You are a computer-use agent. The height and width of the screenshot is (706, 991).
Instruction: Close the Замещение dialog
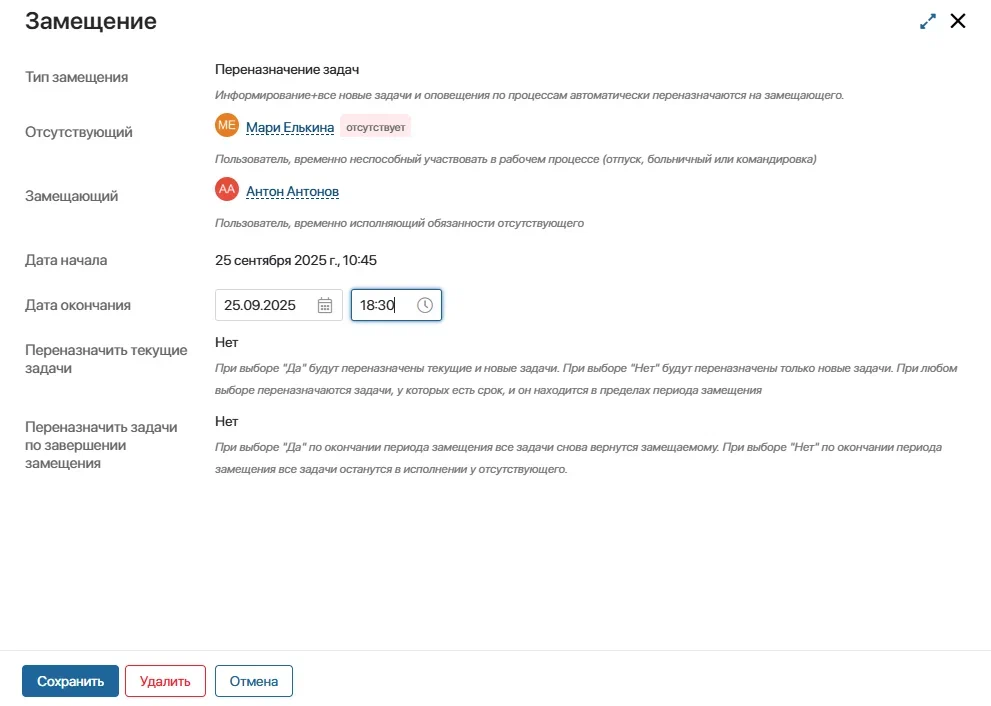pos(958,21)
